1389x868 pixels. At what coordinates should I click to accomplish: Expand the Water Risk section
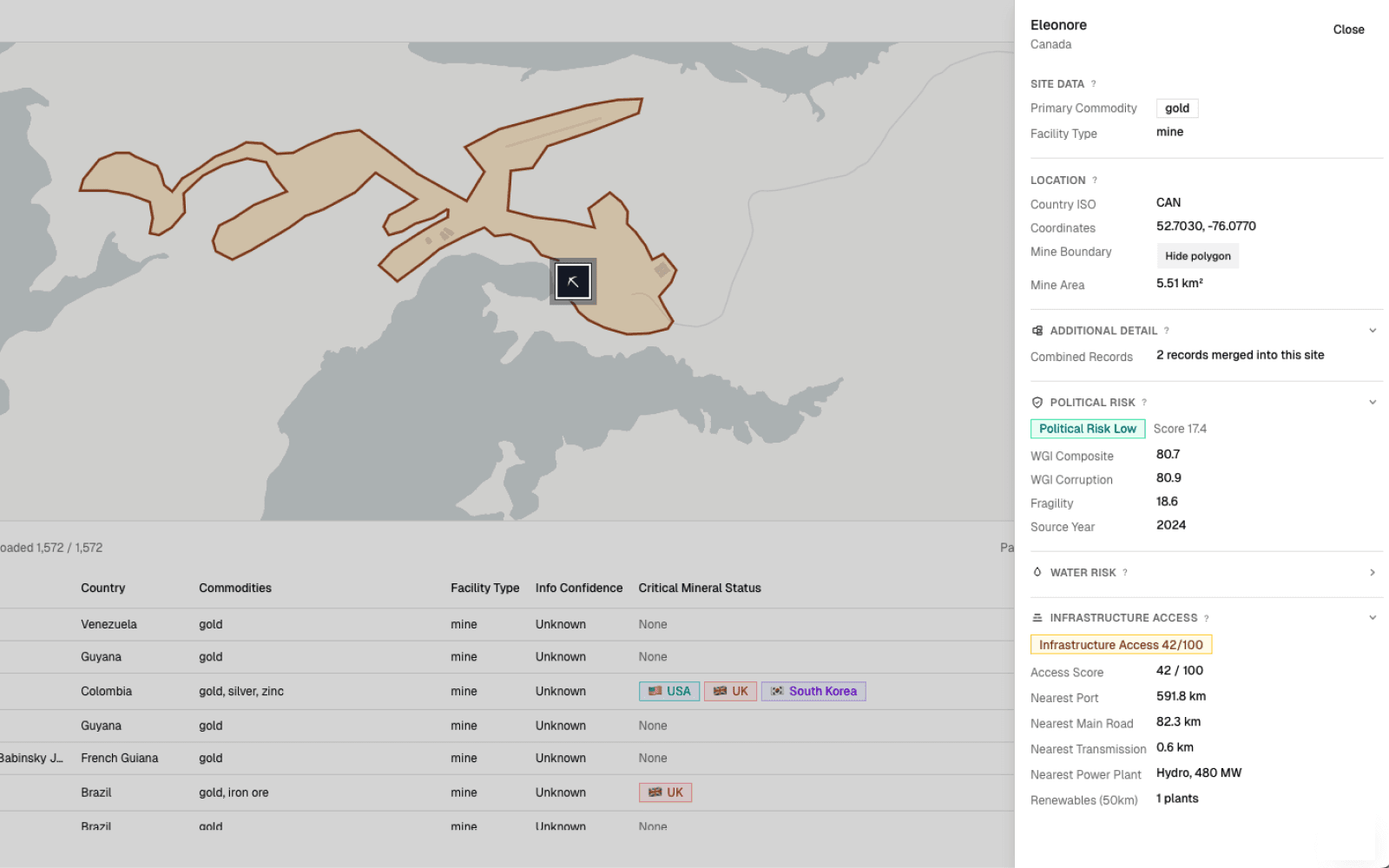(x=1372, y=573)
